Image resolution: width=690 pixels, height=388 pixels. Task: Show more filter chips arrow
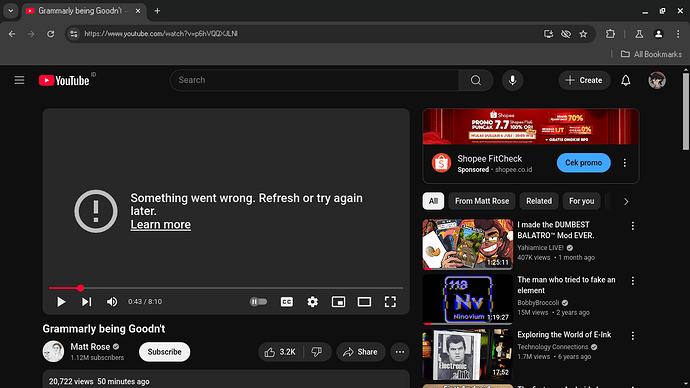point(626,201)
